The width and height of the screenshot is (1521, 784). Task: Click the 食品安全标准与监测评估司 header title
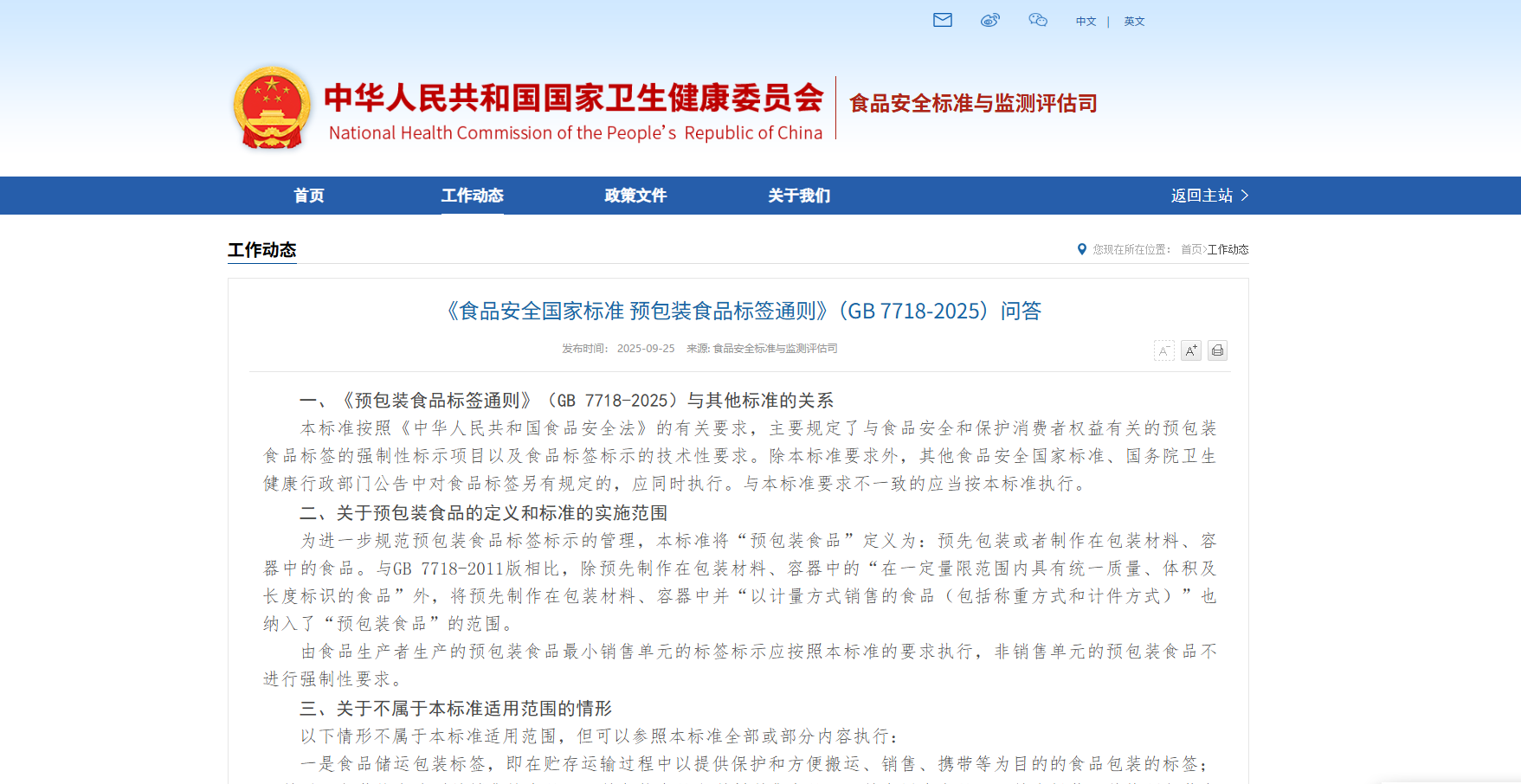(x=973, y=104)
